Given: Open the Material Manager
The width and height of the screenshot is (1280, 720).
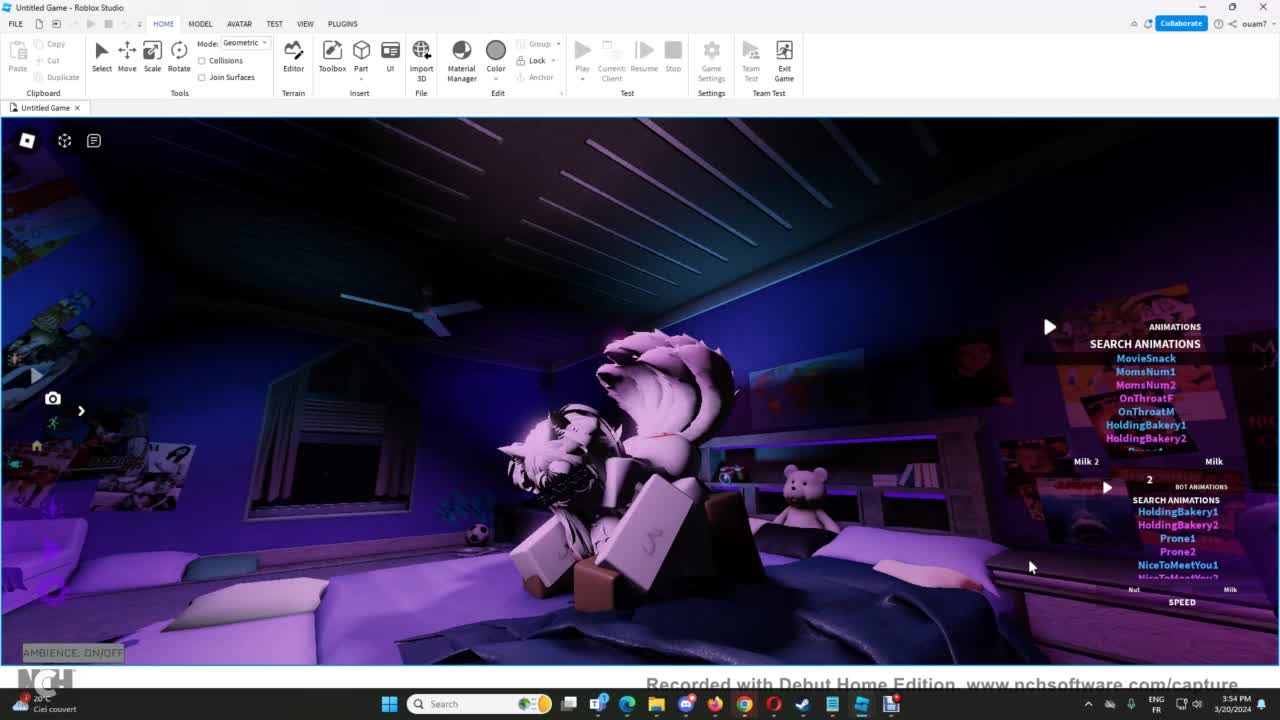Looking at the screenshot, I should tap(461, 56).
